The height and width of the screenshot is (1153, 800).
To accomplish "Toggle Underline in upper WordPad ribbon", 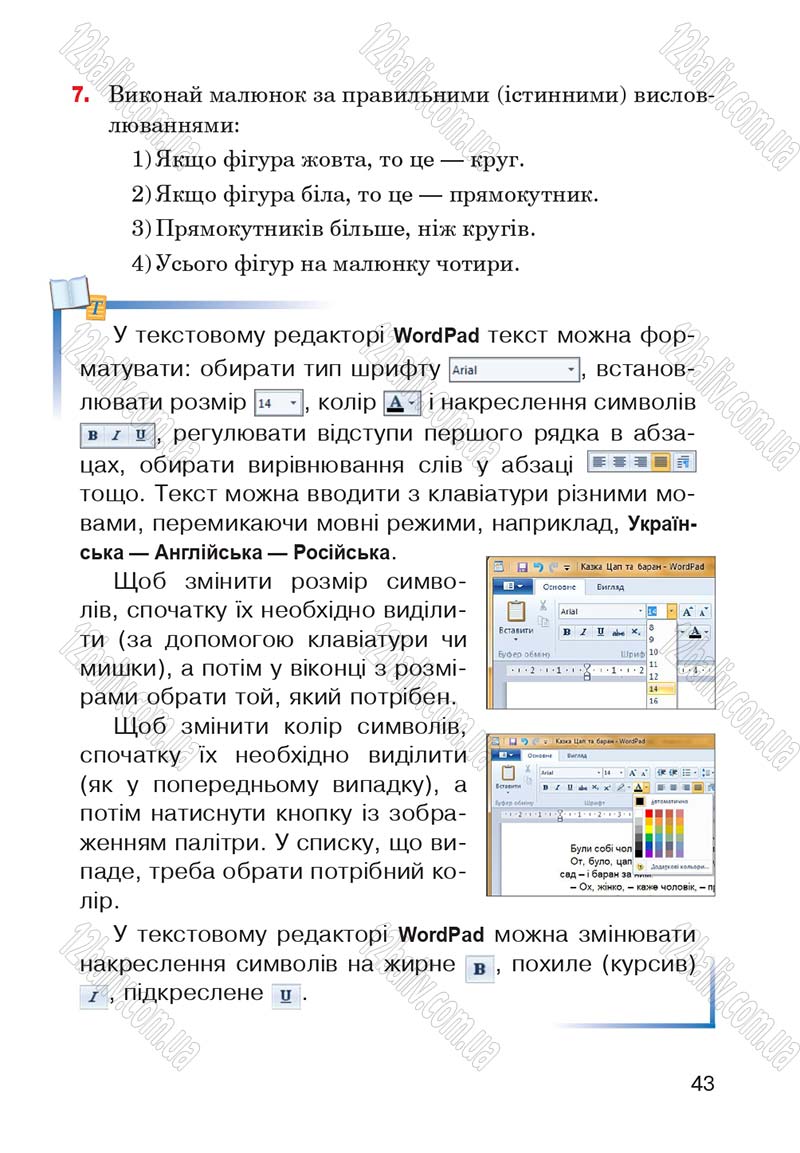I will 601,632.
